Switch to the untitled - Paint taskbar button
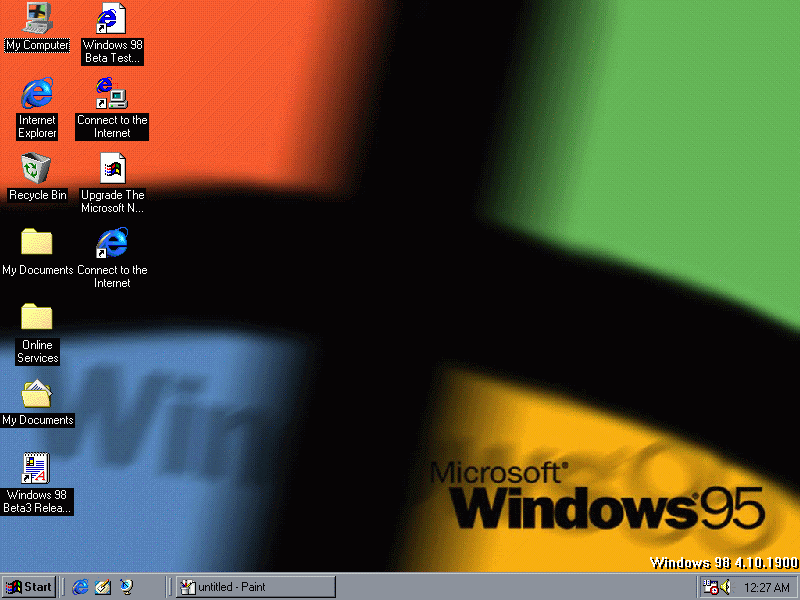 [256, 587]
